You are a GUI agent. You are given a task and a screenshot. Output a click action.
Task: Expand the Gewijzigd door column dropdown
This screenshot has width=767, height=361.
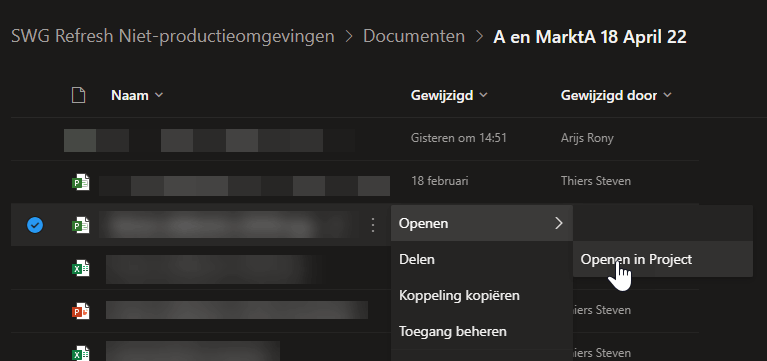667,95
